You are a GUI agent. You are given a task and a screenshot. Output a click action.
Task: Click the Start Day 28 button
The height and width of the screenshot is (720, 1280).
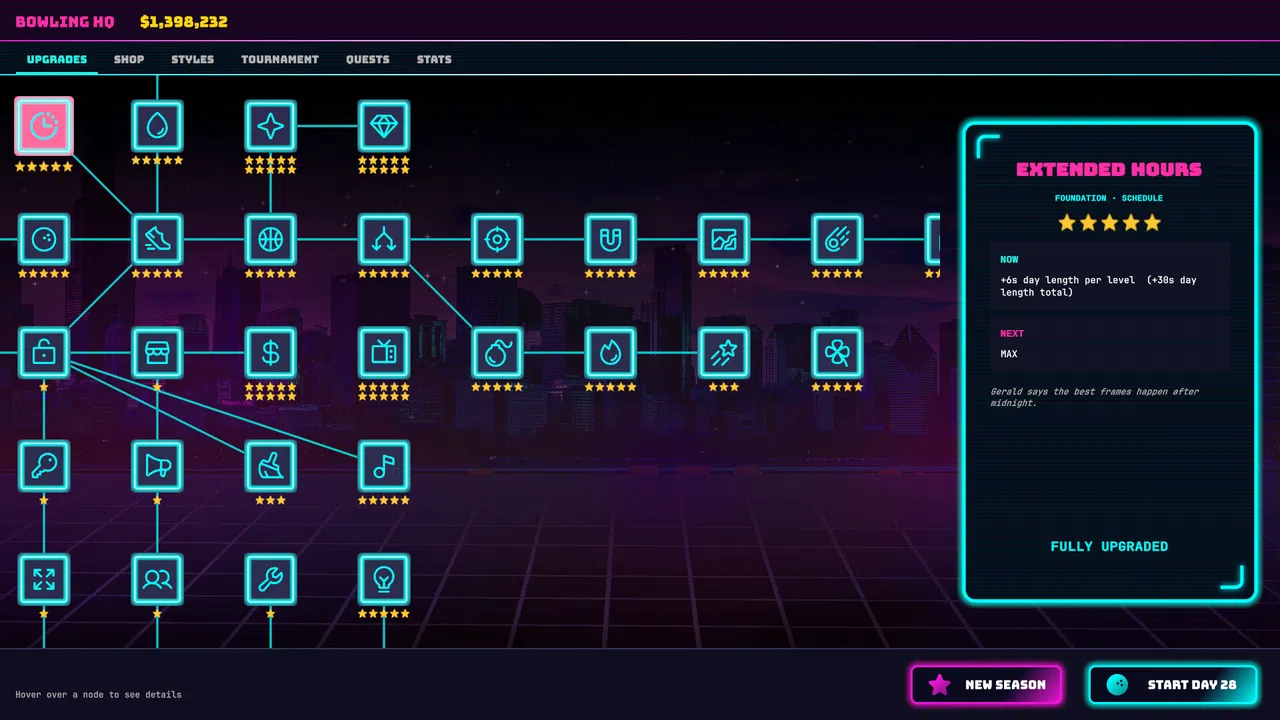pos(1173,685)
